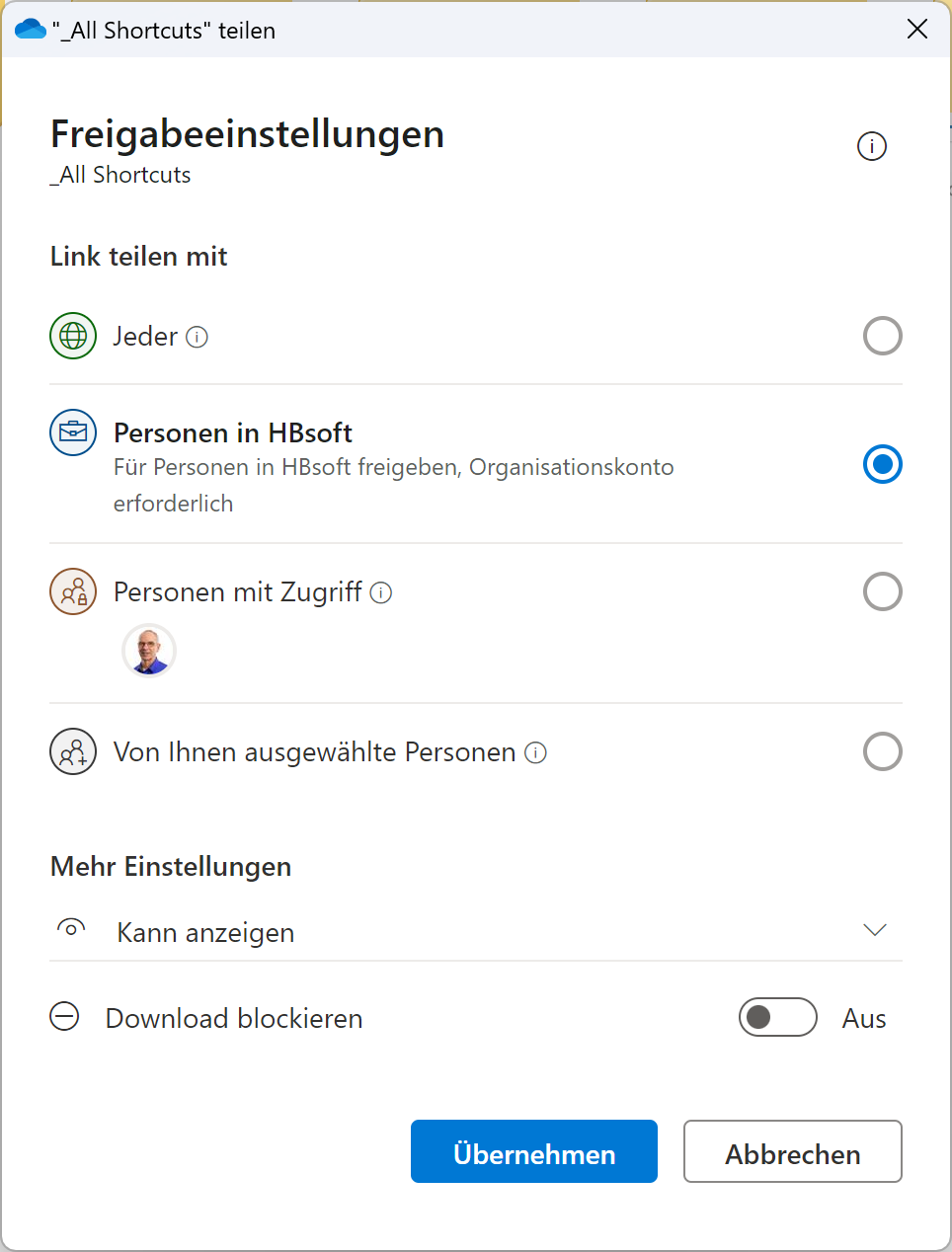The image size is (952, 1252).
Task: Click the people-lock icon for Personen mit Zugriff
Action: [x=73, y=591]
